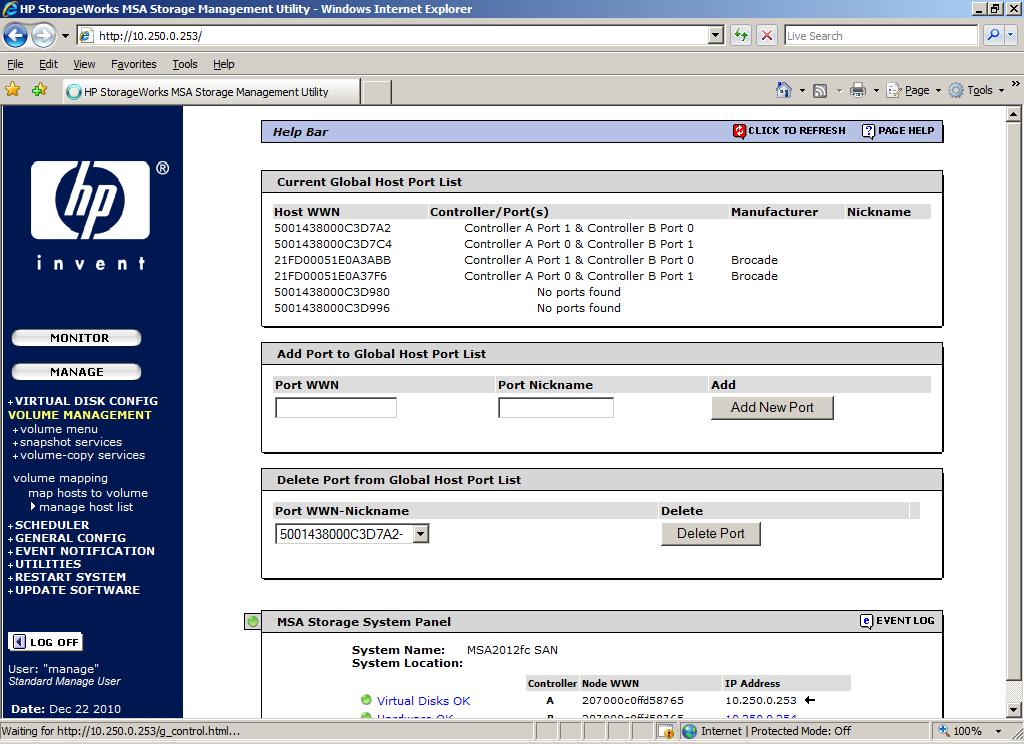Select the HP StorageWorks MSA browser tab
1024x744 pixels.
[211, 91]
